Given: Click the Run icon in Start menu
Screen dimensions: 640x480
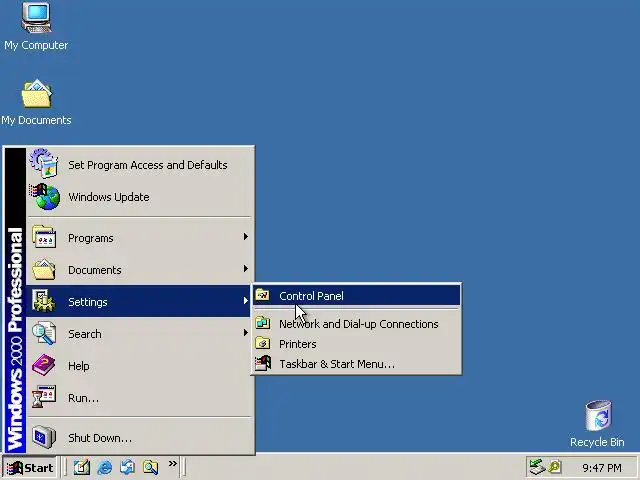Looking at the screenshot, I should point(44,397).
